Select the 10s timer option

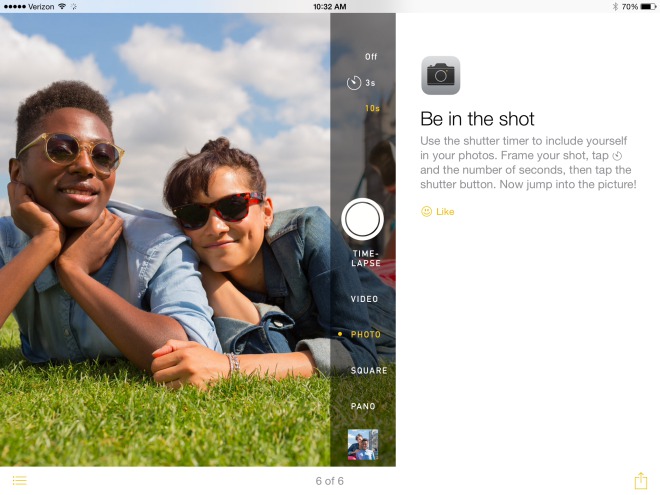tap(372, 109)
